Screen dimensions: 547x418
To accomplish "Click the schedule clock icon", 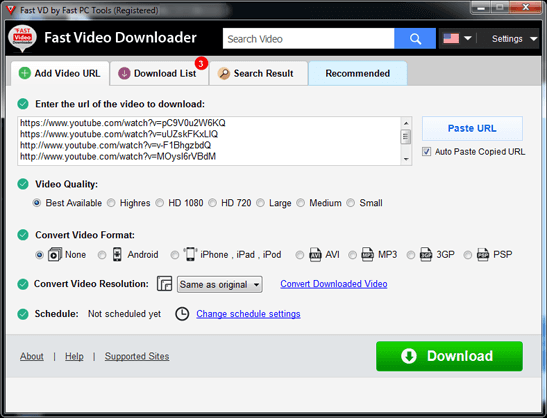I will pyautogui.click(x=182, y=314).
